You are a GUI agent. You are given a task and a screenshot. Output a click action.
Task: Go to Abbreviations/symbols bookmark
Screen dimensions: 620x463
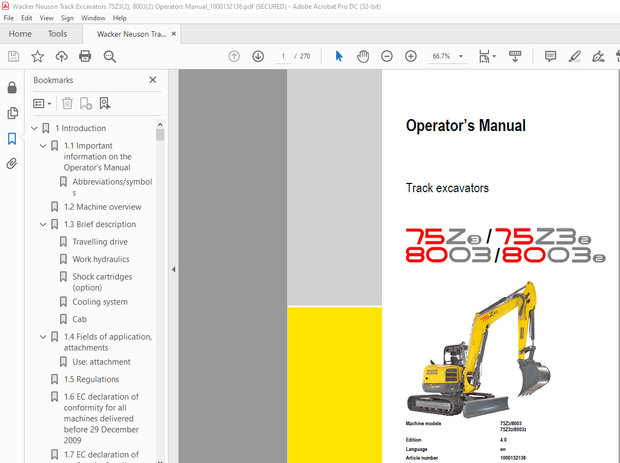[112, 187]
